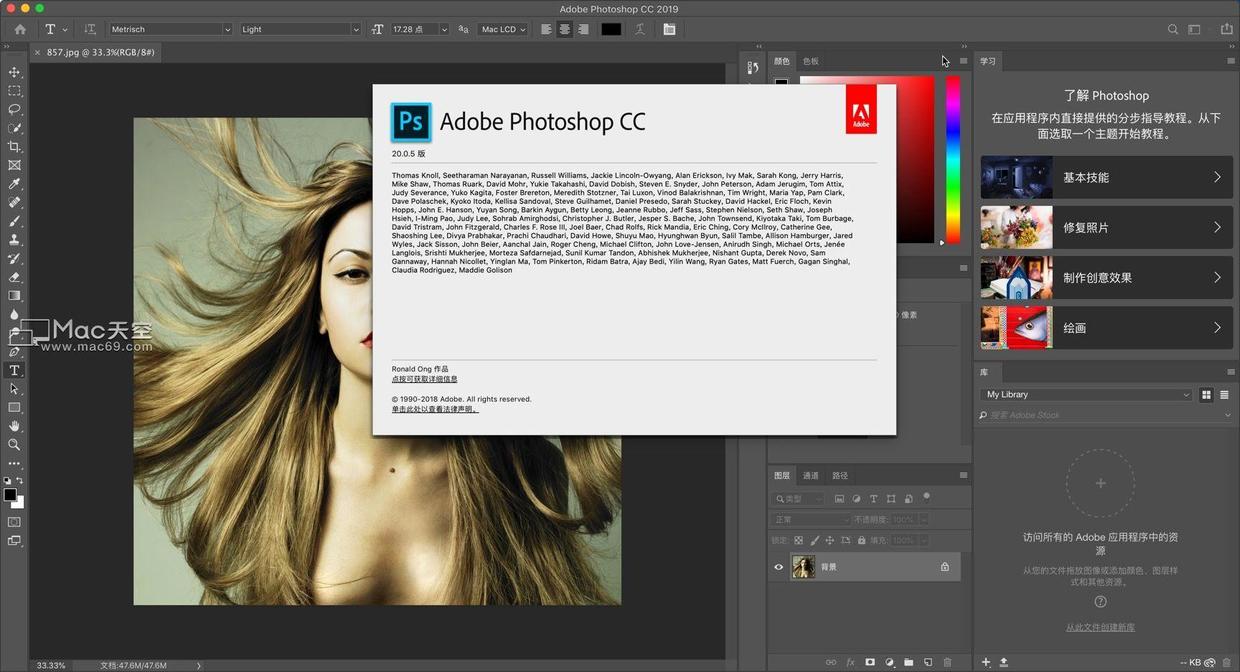This screenshot has height=672, width=1240.
Task: Open the 正常 blend mode dropdown
Action: (x=811, y=520)
